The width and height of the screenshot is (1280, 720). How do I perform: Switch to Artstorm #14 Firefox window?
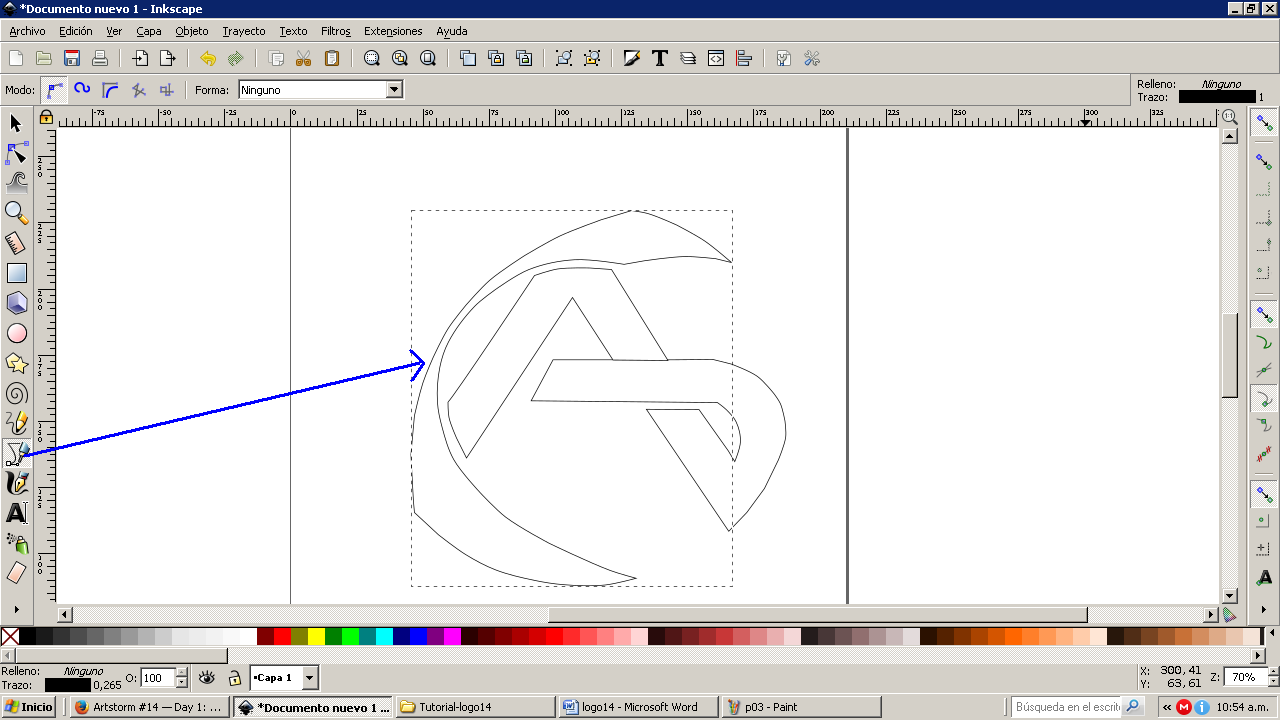pos(152,707)
